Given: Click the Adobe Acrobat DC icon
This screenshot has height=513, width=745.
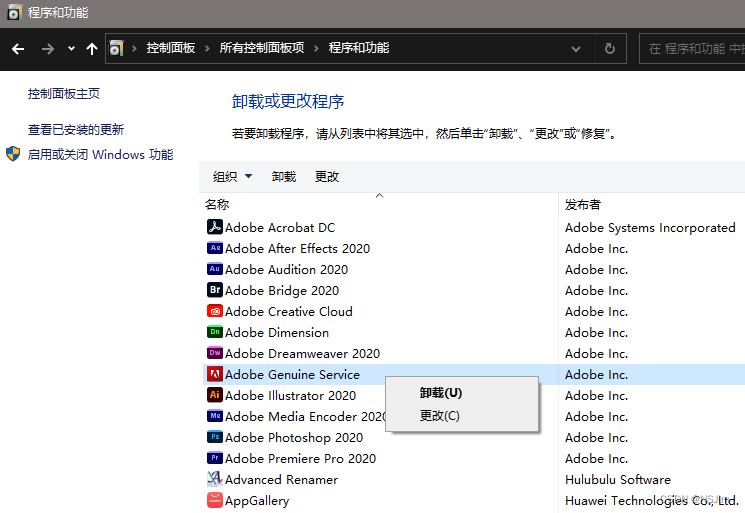Looking at the screenshot, I should 215,227.
